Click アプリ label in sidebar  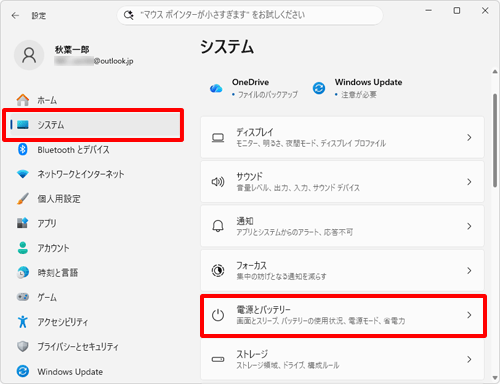click(47, 223)
